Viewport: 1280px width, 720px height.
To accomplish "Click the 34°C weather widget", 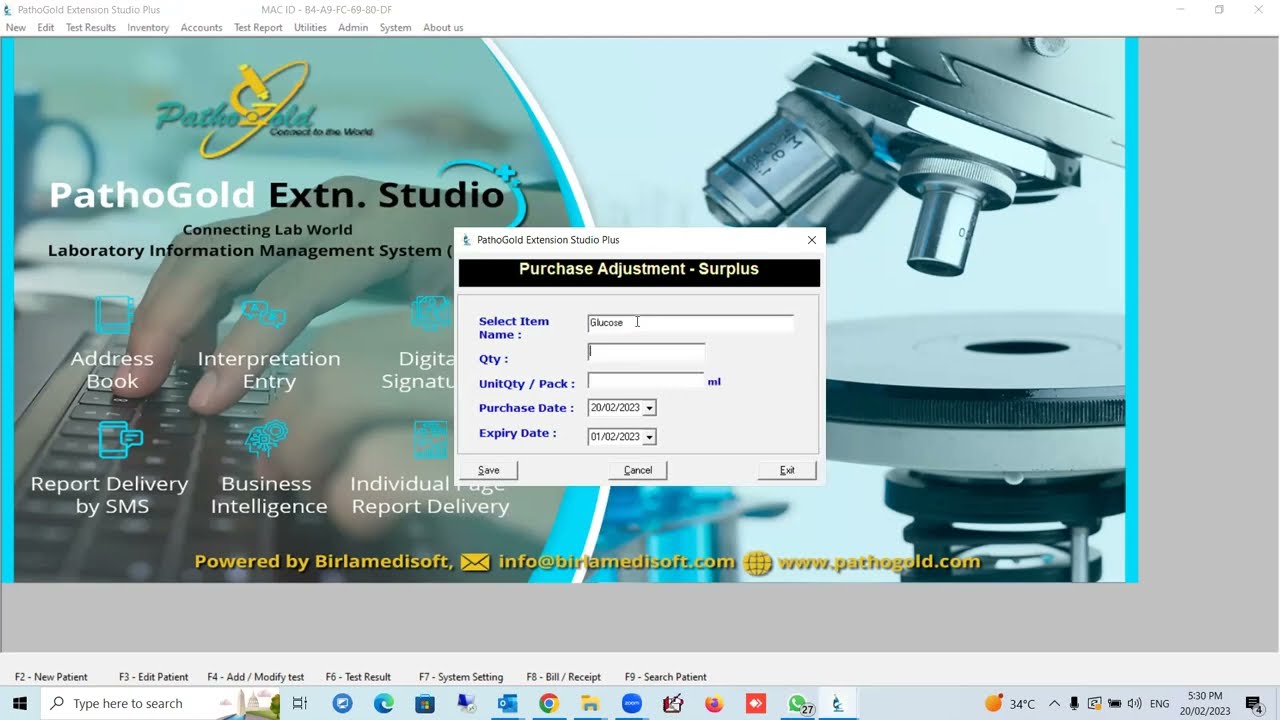I will coord(1010,703).
